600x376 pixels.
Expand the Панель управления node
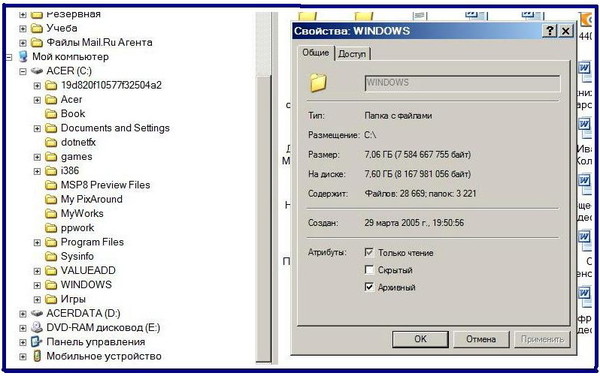(x=23, y=342)
